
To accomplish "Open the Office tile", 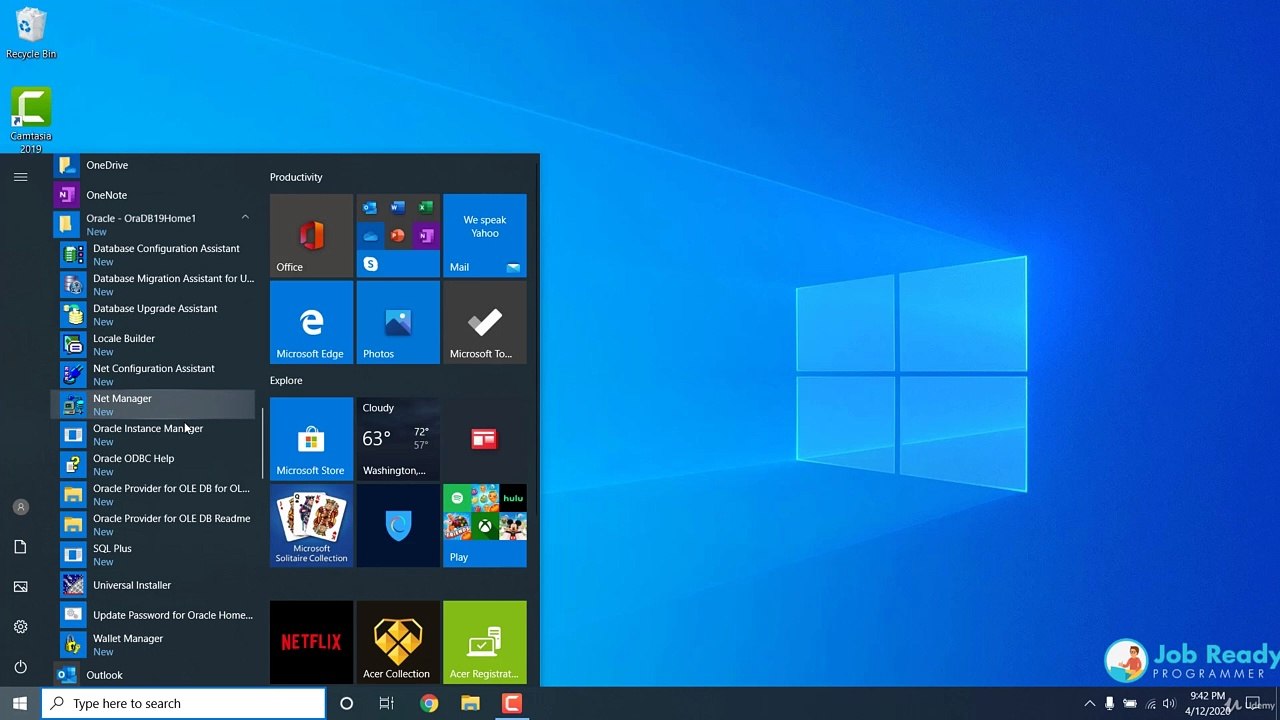I will [x=311, y=235].
